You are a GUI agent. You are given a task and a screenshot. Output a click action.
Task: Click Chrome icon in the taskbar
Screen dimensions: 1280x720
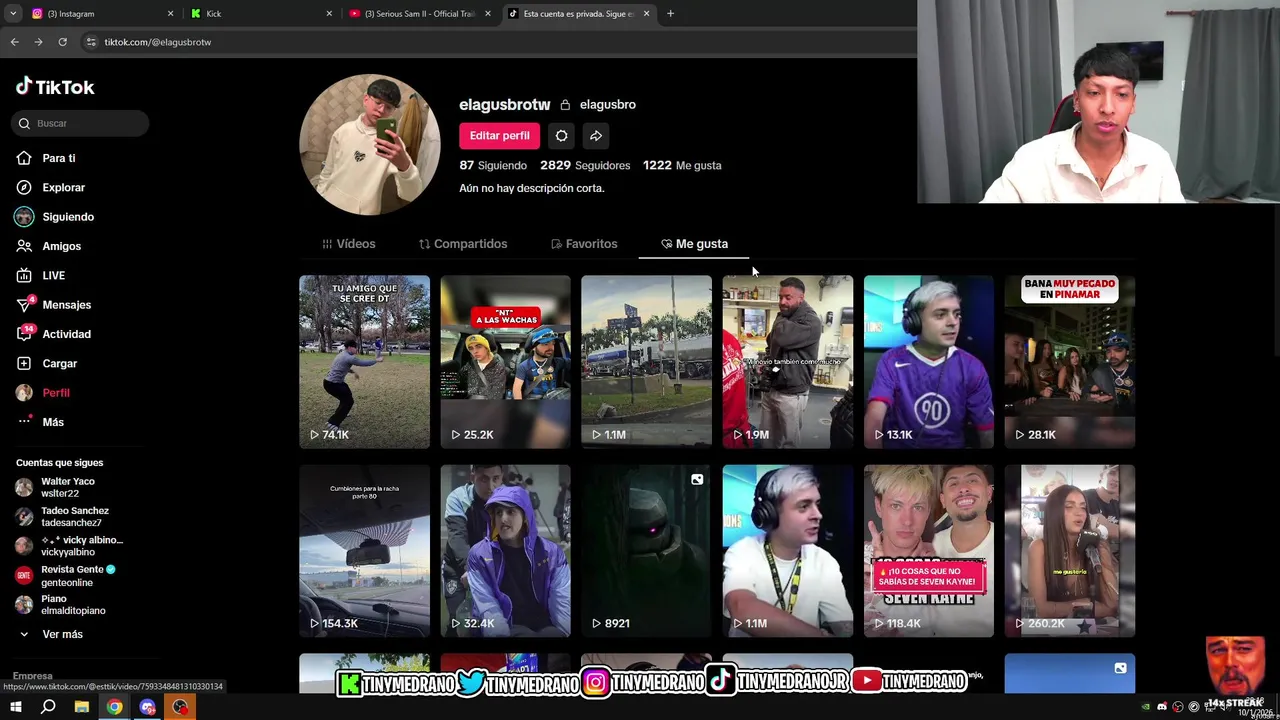pyautogui.click(x=115, y=707)
